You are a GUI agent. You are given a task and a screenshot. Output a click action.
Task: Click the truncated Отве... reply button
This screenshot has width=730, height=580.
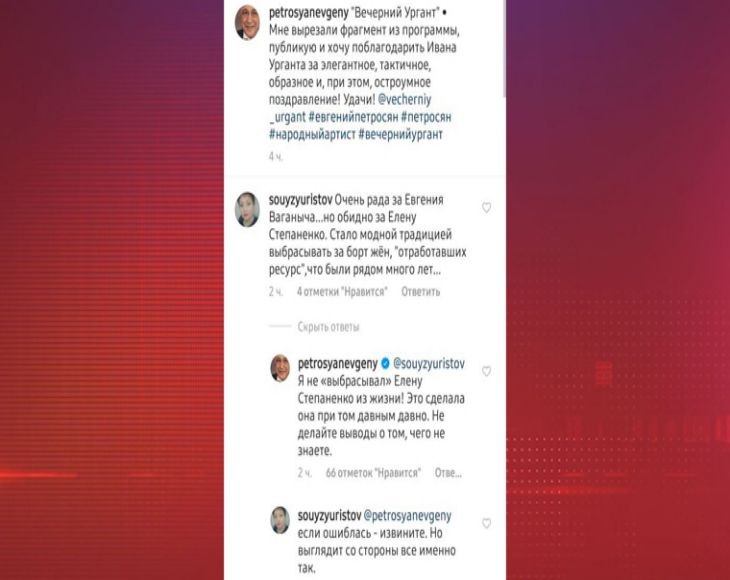pyautogui.click(x=448, y=473)
